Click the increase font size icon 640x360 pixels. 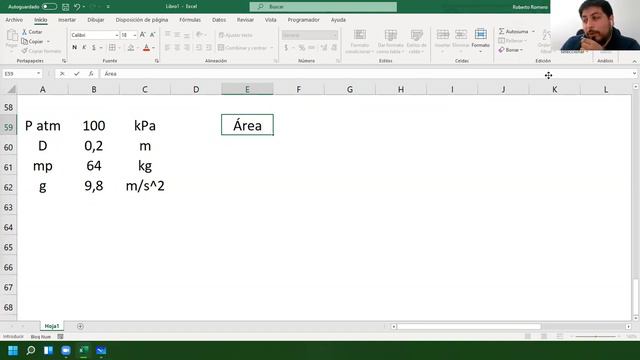coord(143,35)
